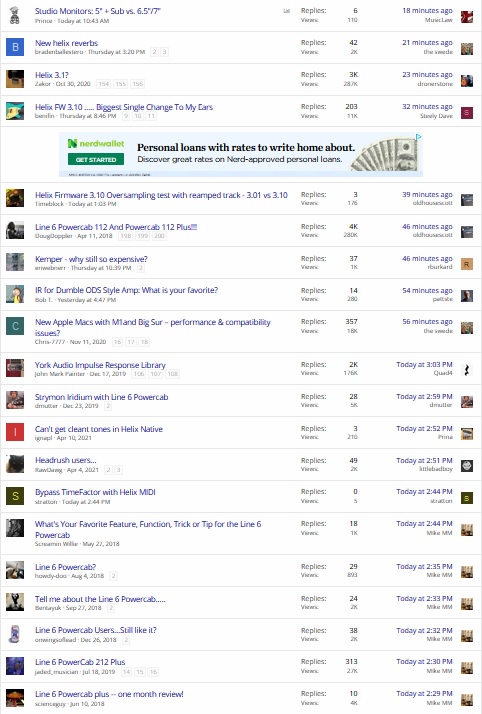Open the "Helix 3.1?" thread title
482x714 pixels.
point(52,75)
